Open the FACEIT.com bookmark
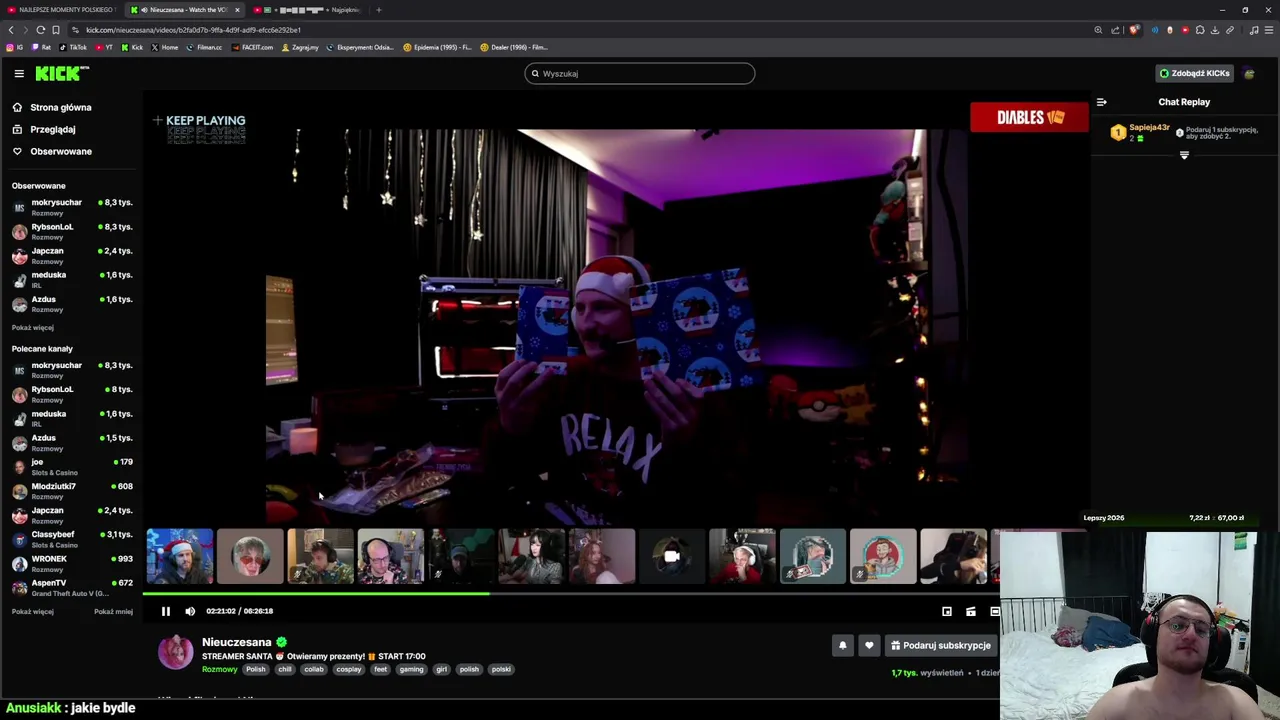 (252, 47)
